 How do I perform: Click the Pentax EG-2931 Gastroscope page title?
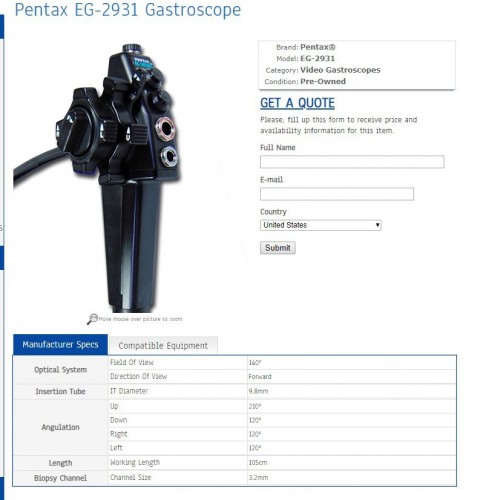[x=128, y=10]
